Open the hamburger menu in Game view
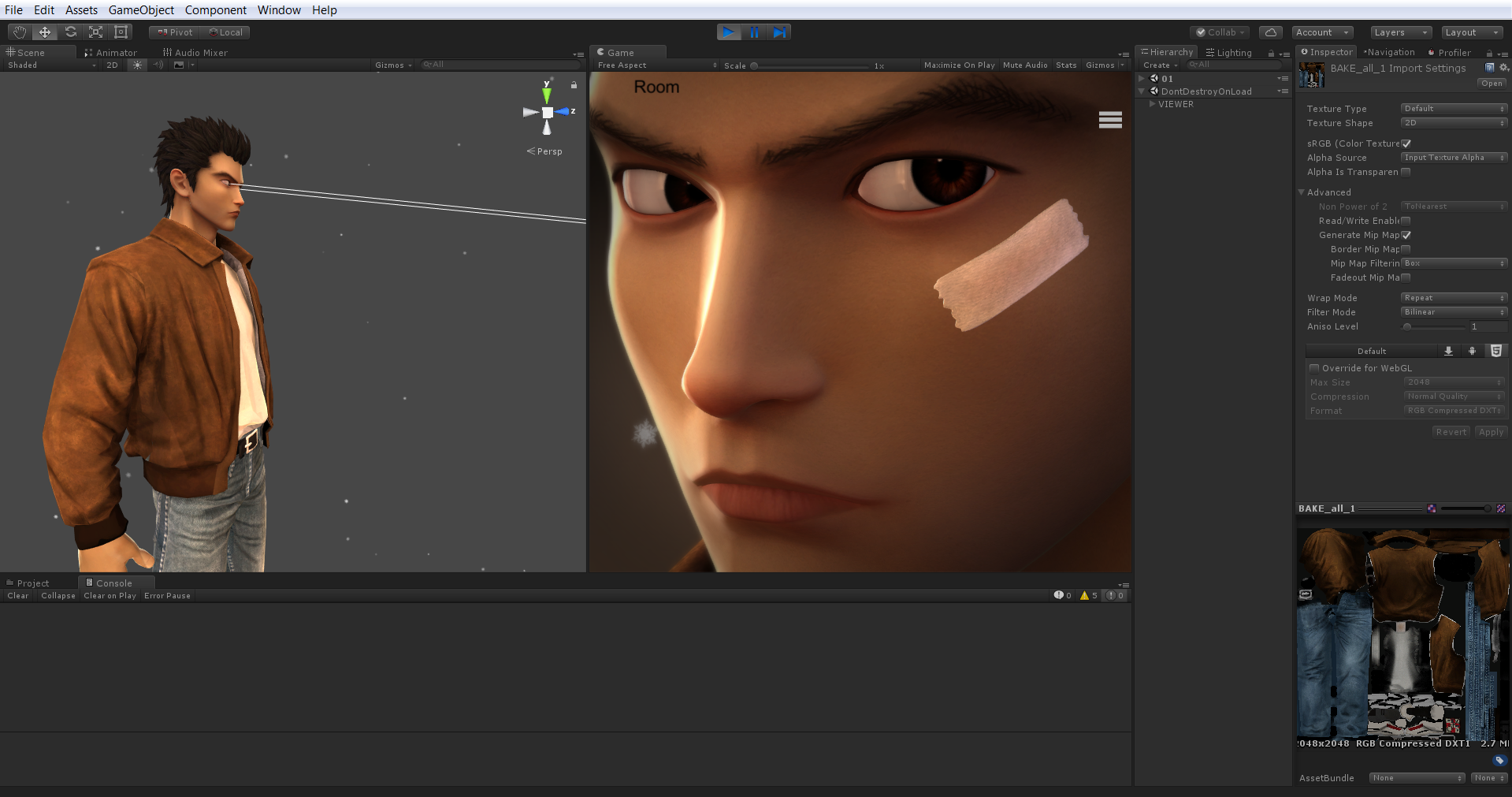This screenshot has height=797, width=1512. (x=1110, y=120)
